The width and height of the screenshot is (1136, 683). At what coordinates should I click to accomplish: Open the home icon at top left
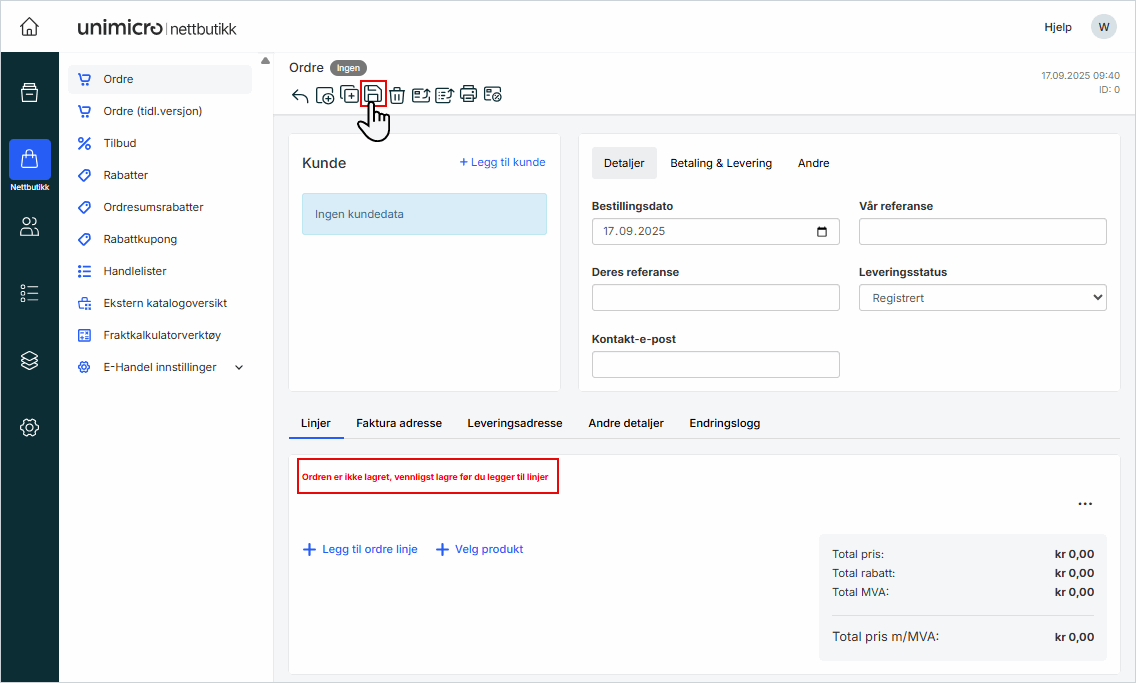point(29,27)
